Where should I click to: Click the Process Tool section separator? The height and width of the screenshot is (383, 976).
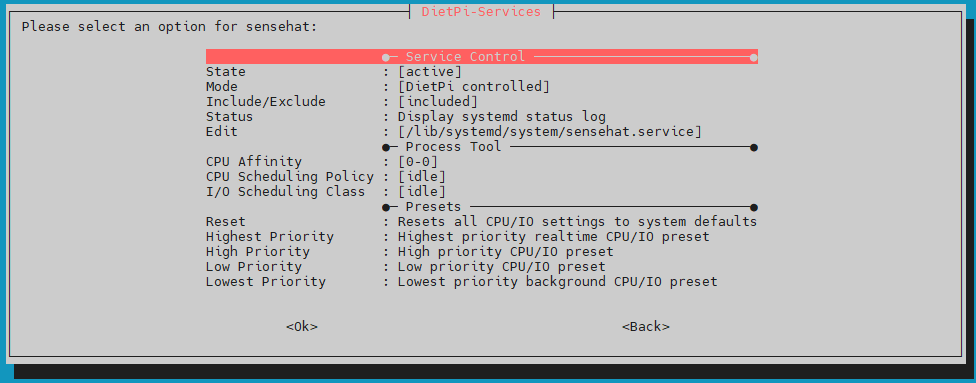click(482, 147)
